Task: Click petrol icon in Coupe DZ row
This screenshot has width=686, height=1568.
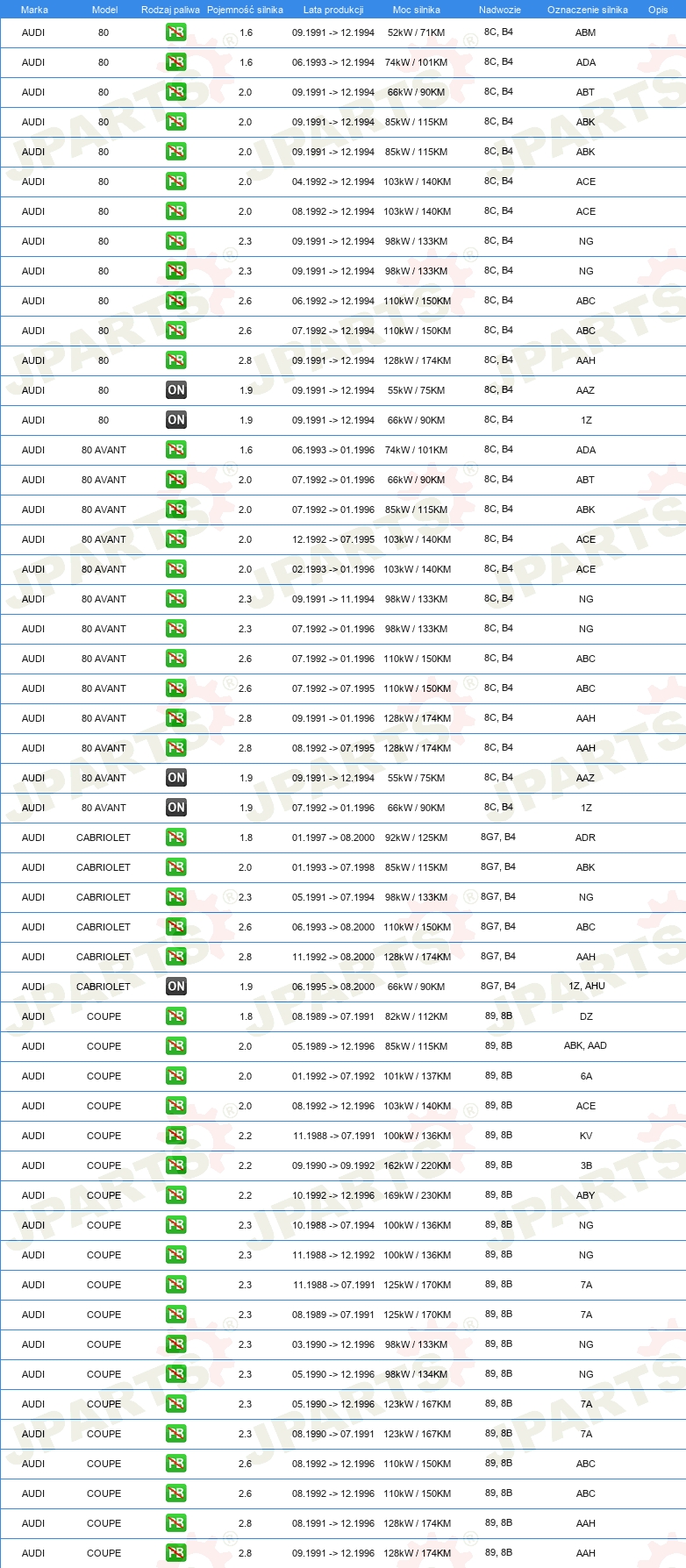Action: point(176,1016)
